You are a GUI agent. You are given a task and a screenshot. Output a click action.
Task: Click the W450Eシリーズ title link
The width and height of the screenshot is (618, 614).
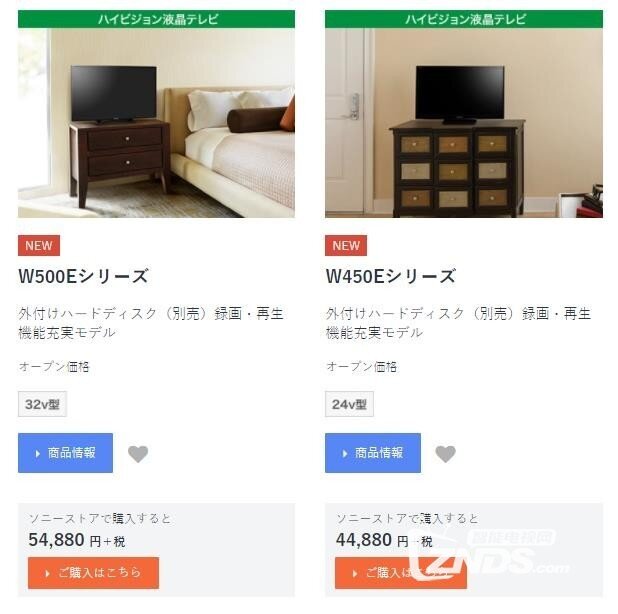click(391, 276)
